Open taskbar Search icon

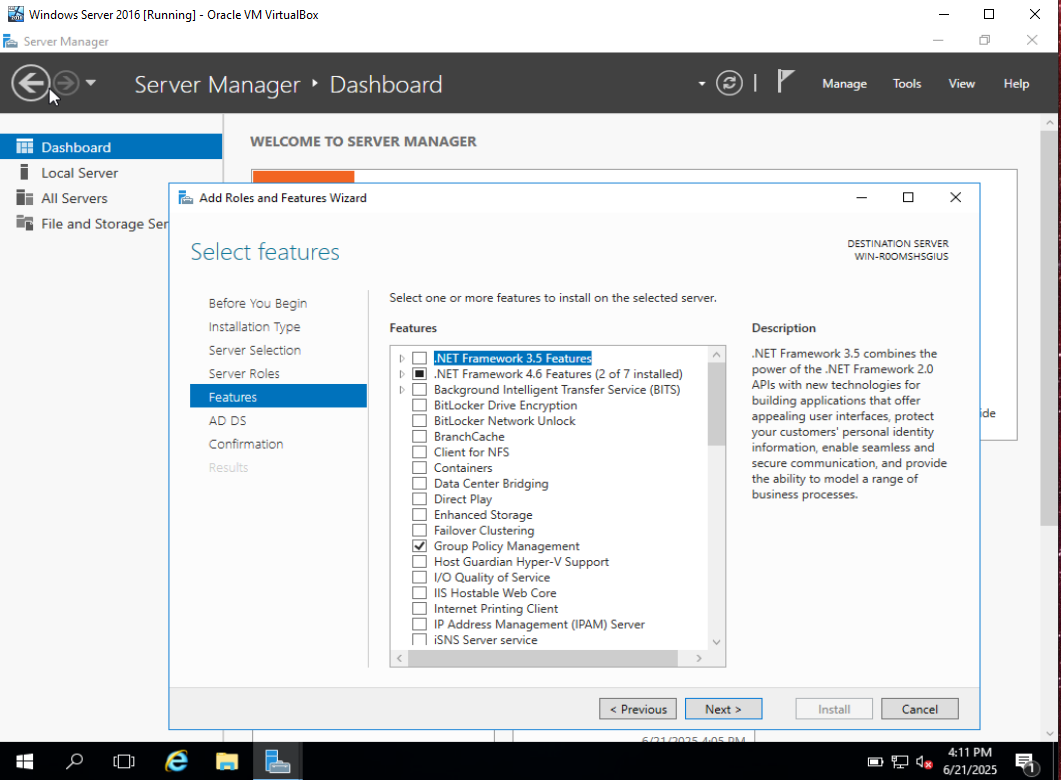[x=74, y=762]
